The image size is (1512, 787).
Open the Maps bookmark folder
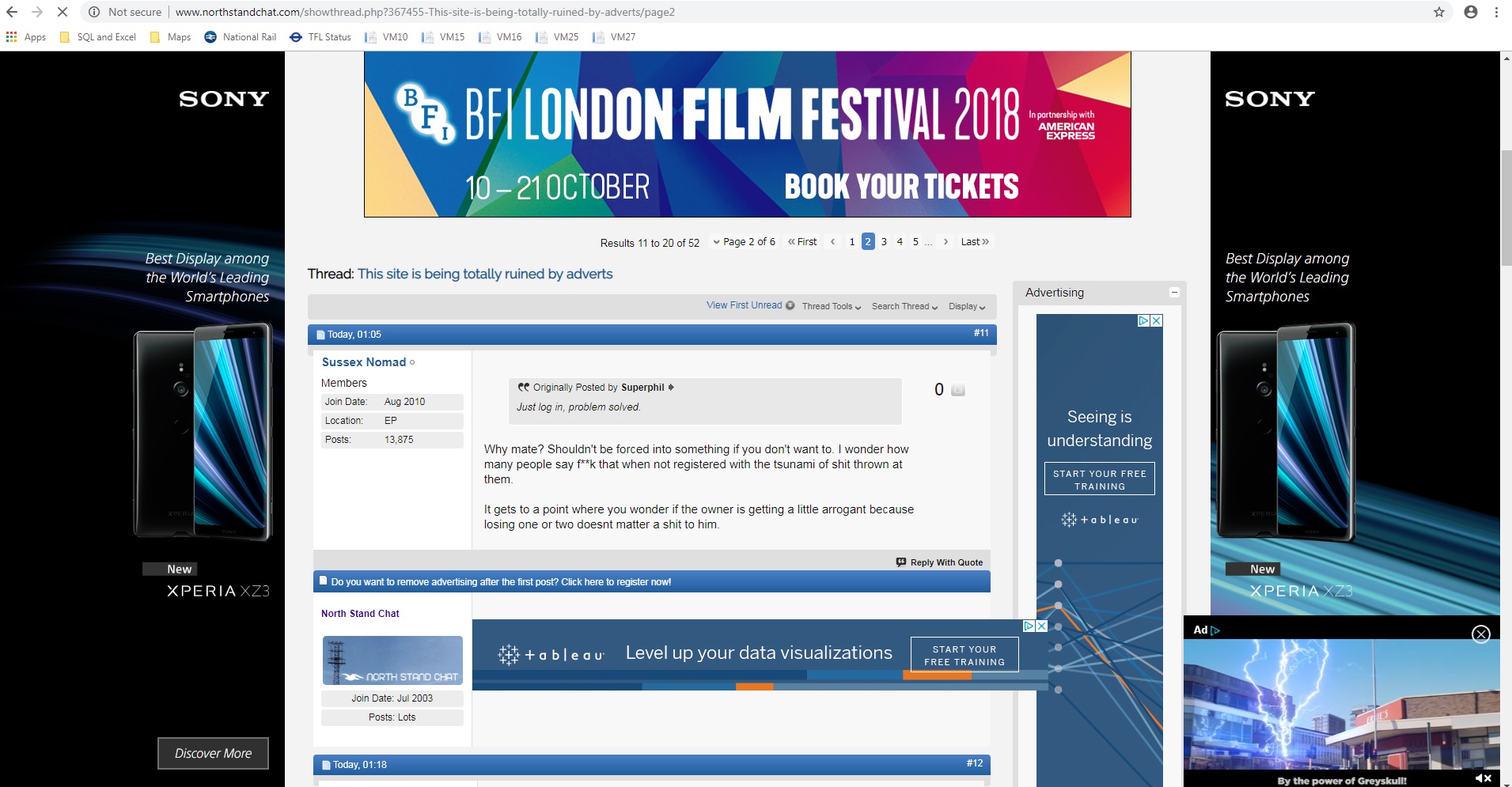(x=171, y=37)
